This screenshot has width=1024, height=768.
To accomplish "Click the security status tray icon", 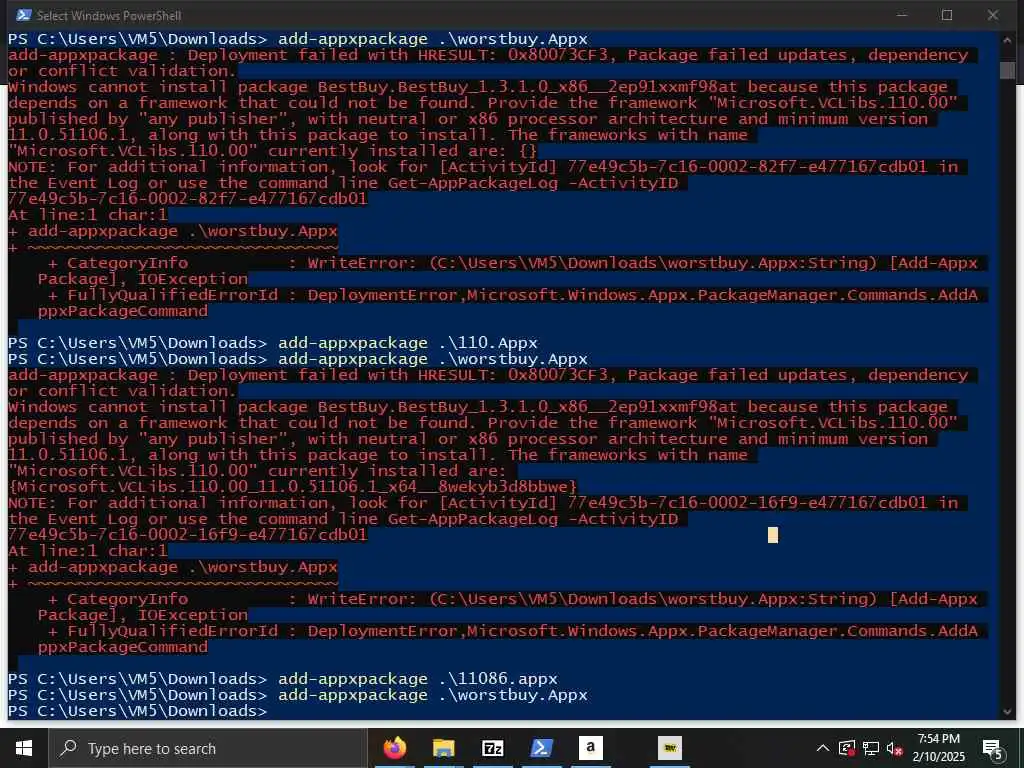I will [846, 748].
